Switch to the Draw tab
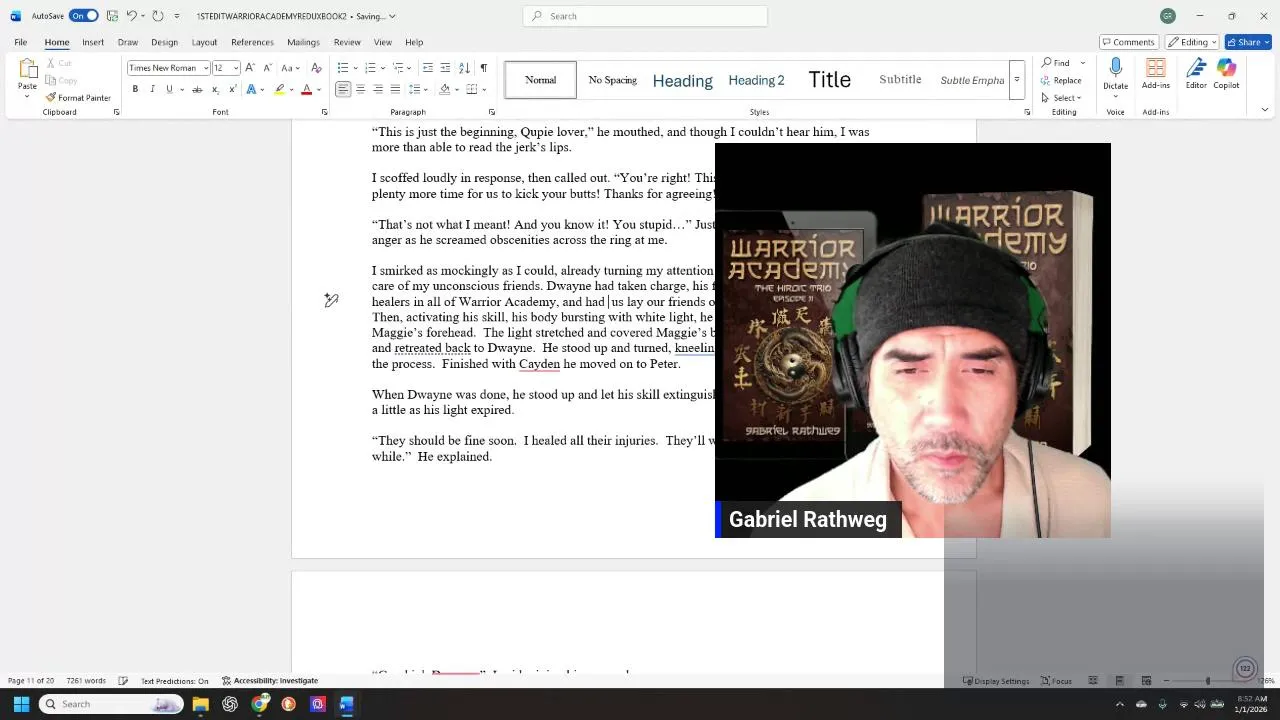 (127, 42)
